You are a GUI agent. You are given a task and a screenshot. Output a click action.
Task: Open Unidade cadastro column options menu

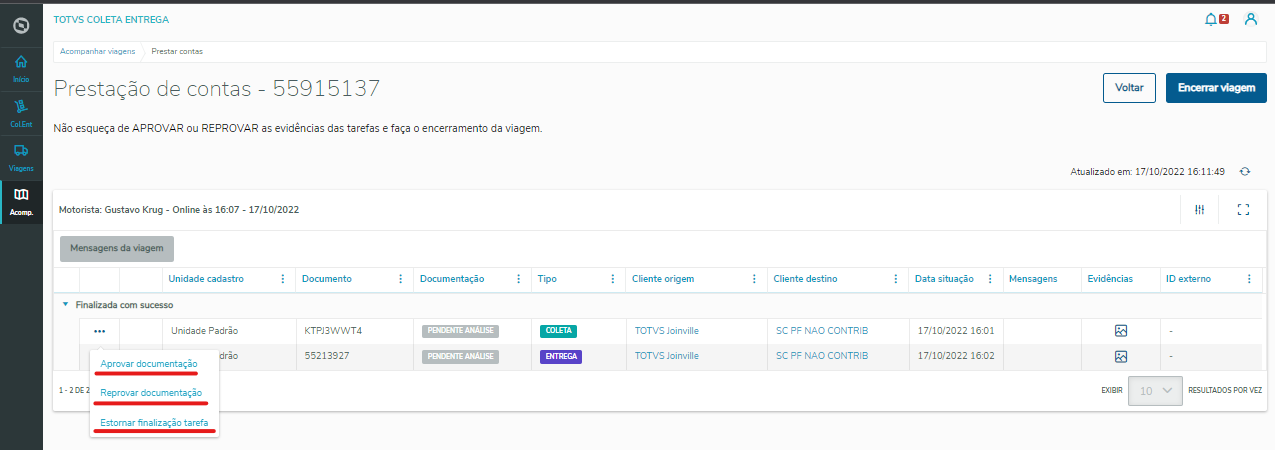pyautogui.click(x=283, y=279)
